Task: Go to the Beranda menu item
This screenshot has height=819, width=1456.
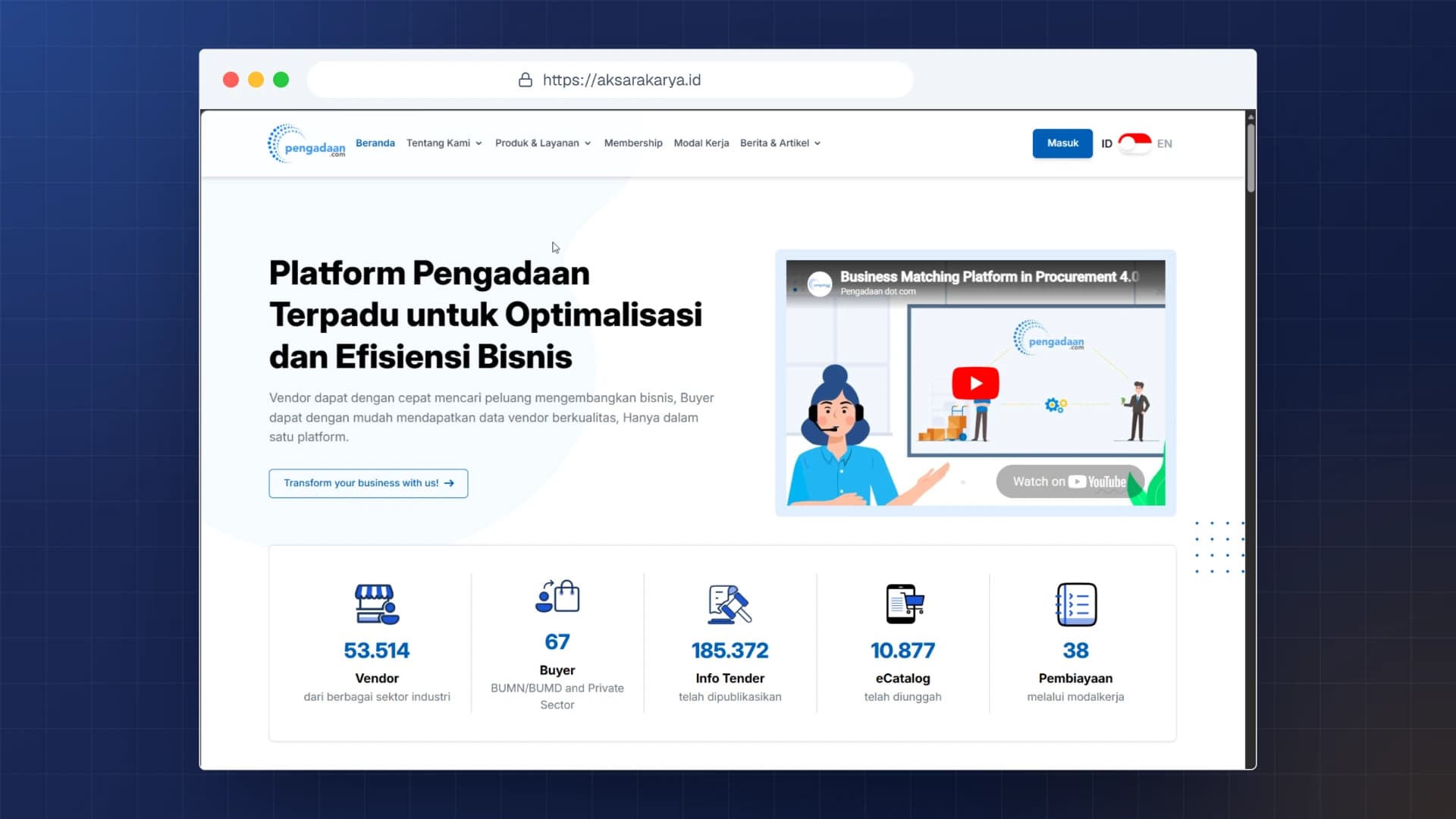Action: (x=375, y=143)
